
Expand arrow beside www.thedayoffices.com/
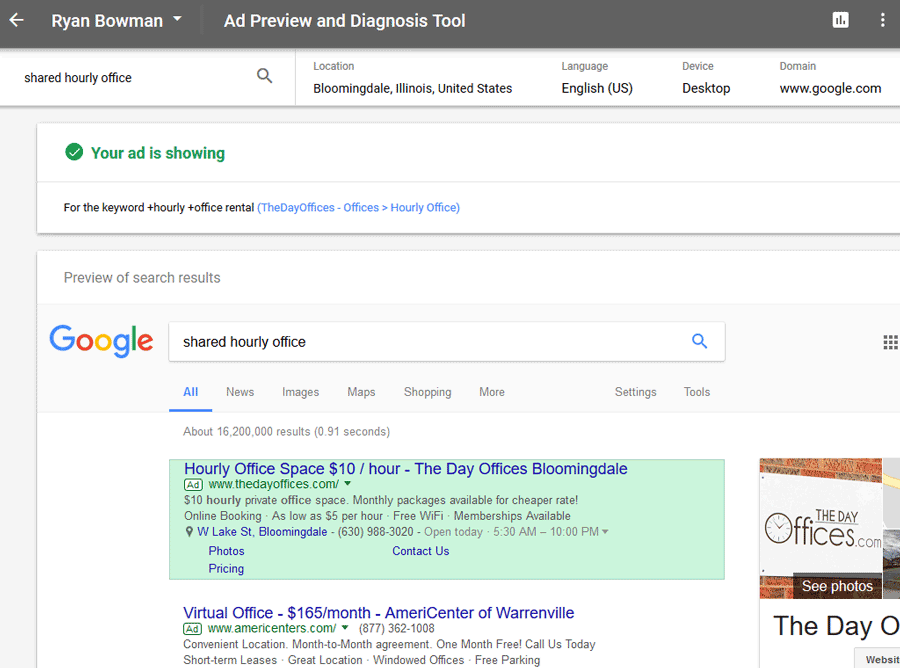(x=347, y=484)
